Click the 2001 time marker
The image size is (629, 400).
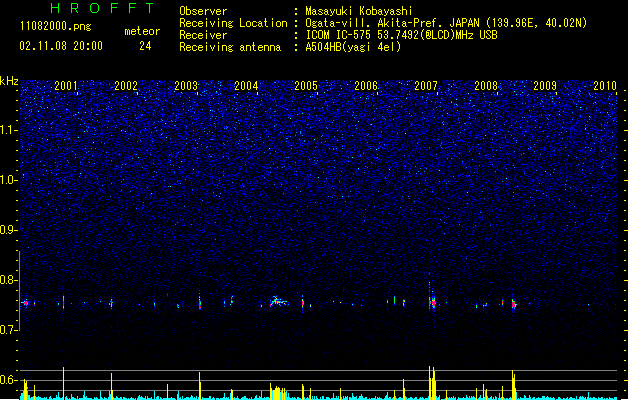[66, 86]
